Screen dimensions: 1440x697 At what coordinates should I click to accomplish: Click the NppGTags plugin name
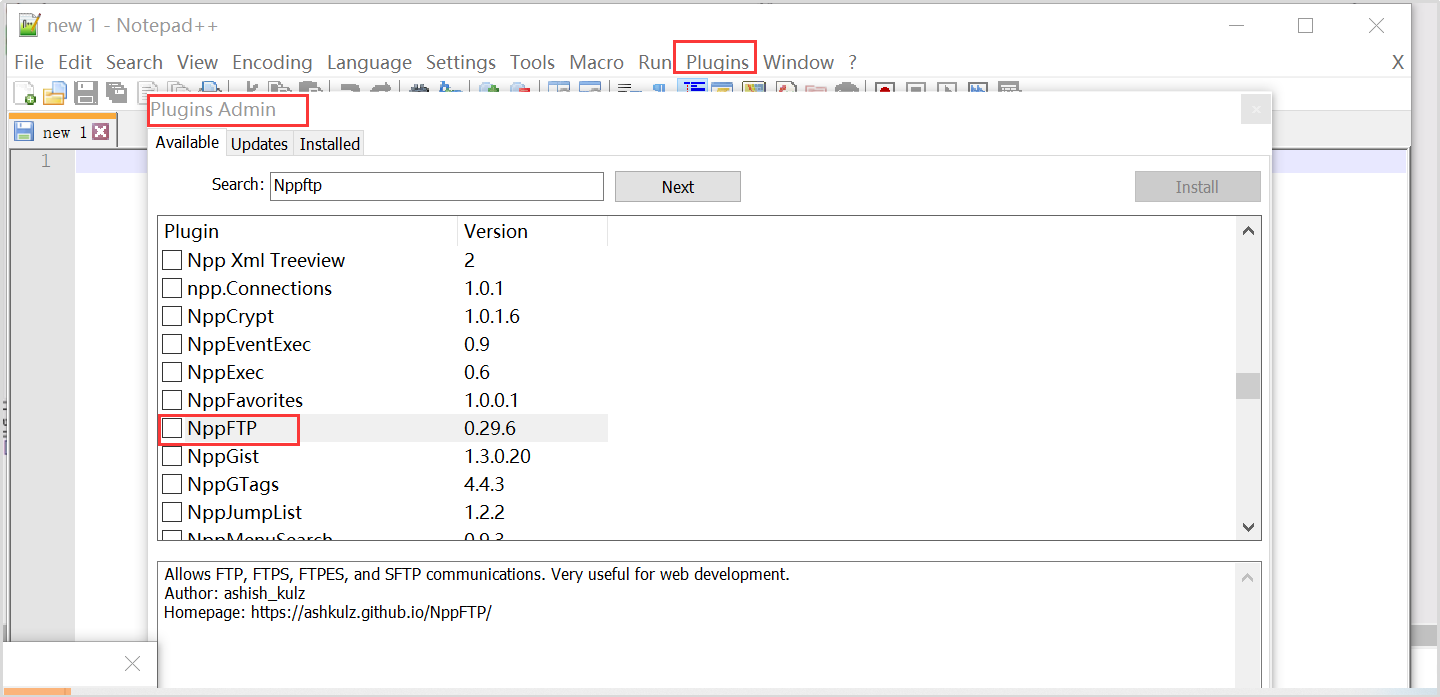point(233,485)
